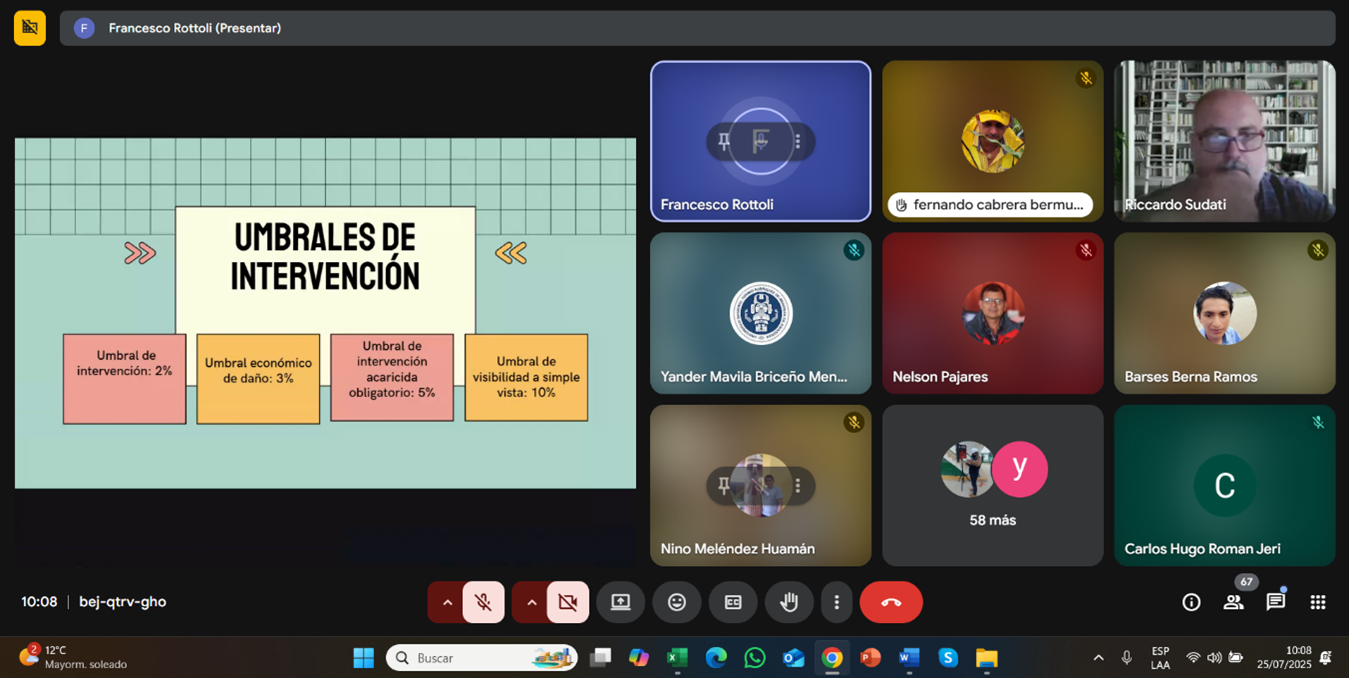
Task: Click the '58 más' participants tile
Action: tap(992, 486)
